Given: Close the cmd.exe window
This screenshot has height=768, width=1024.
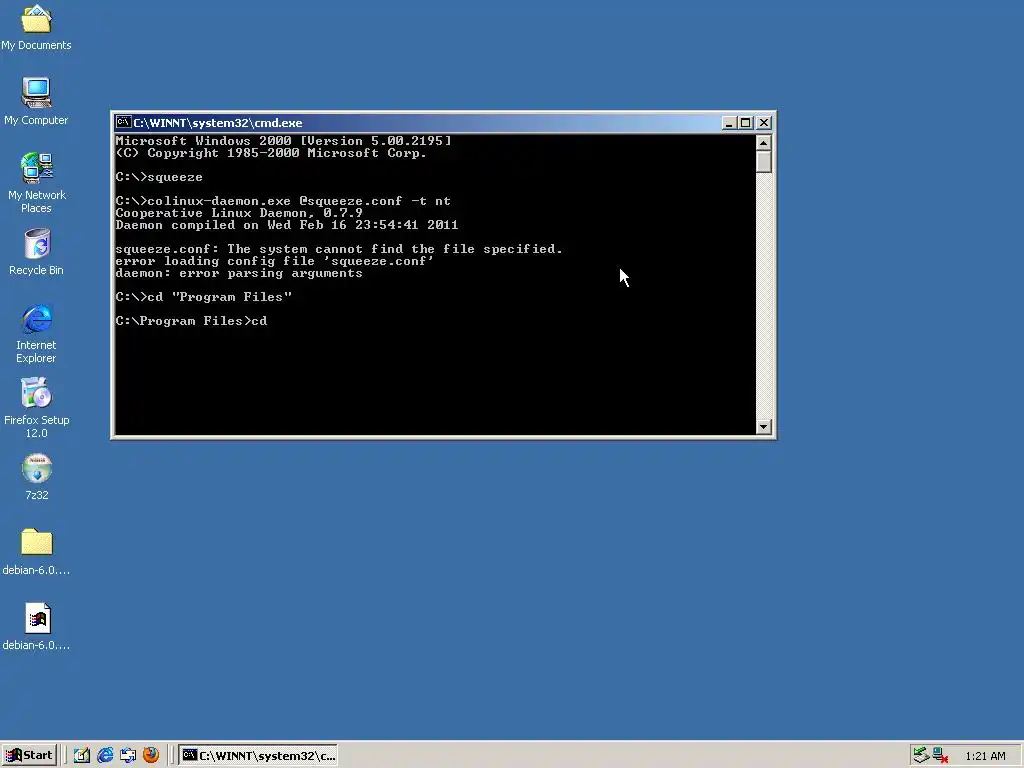Looking at the screenshot, I should [x=764, y=123].
